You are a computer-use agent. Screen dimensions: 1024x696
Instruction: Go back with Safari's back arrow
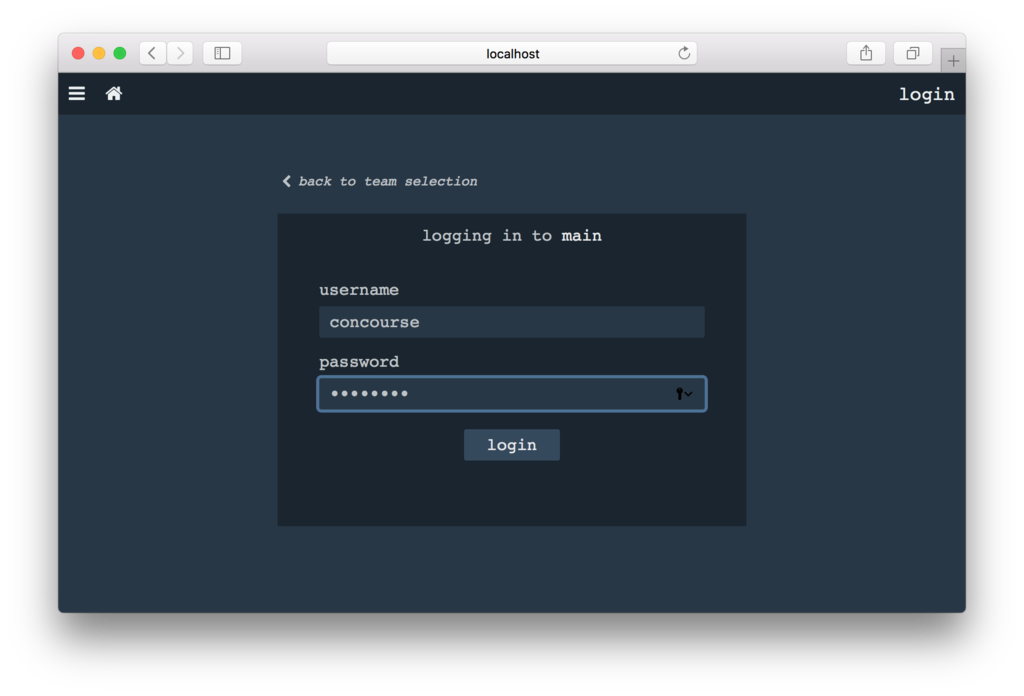[x=152, y=53]
